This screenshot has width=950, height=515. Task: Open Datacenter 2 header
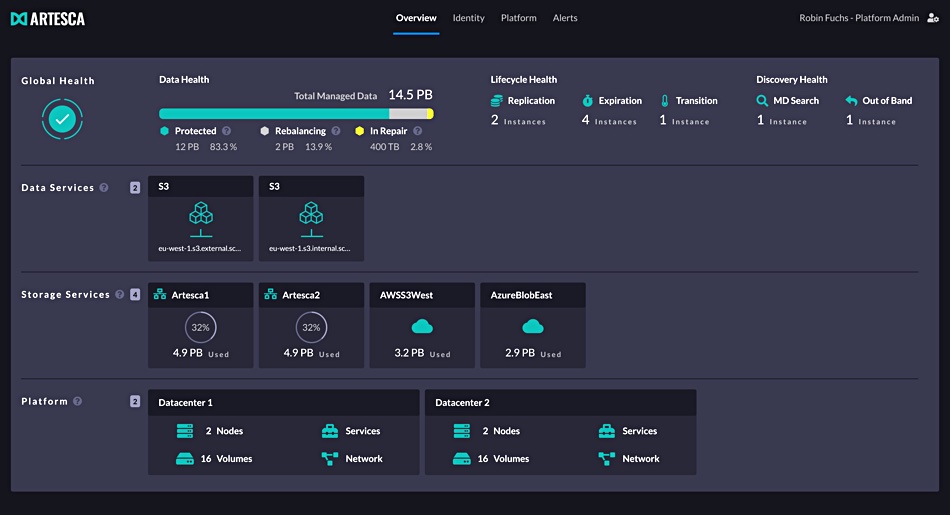tap(560, 402)
